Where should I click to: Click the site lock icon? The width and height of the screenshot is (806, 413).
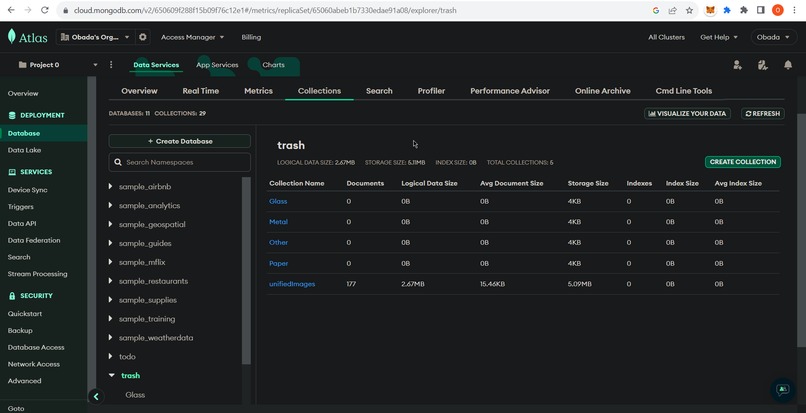click(65, 10)
